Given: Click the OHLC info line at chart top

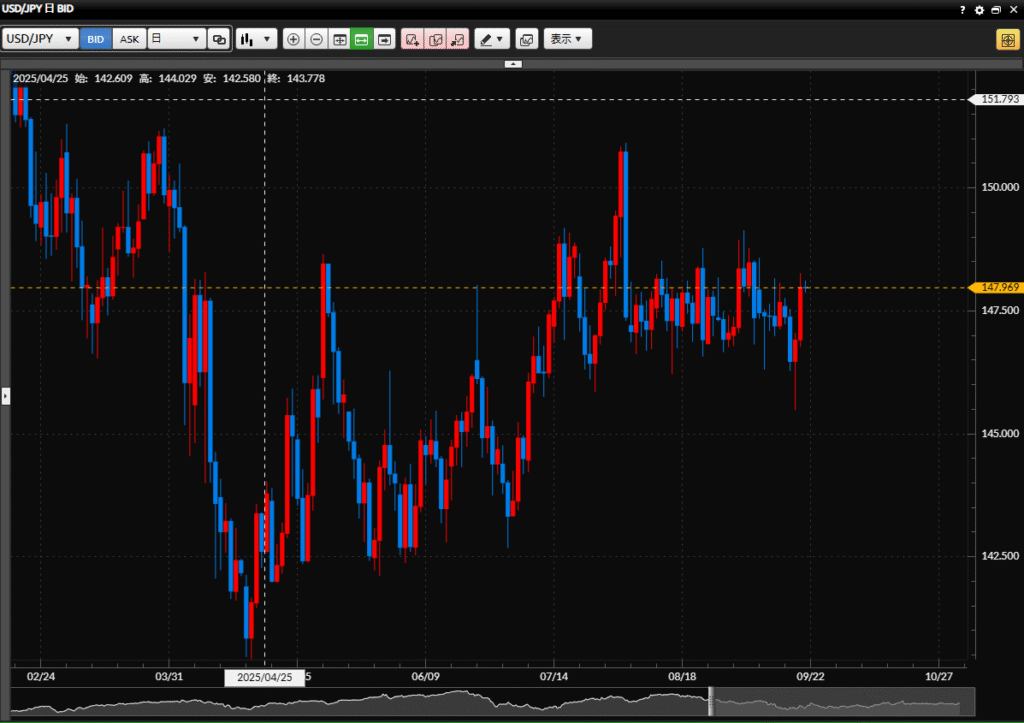Looking at the screenshot, I should coord(168,78).
